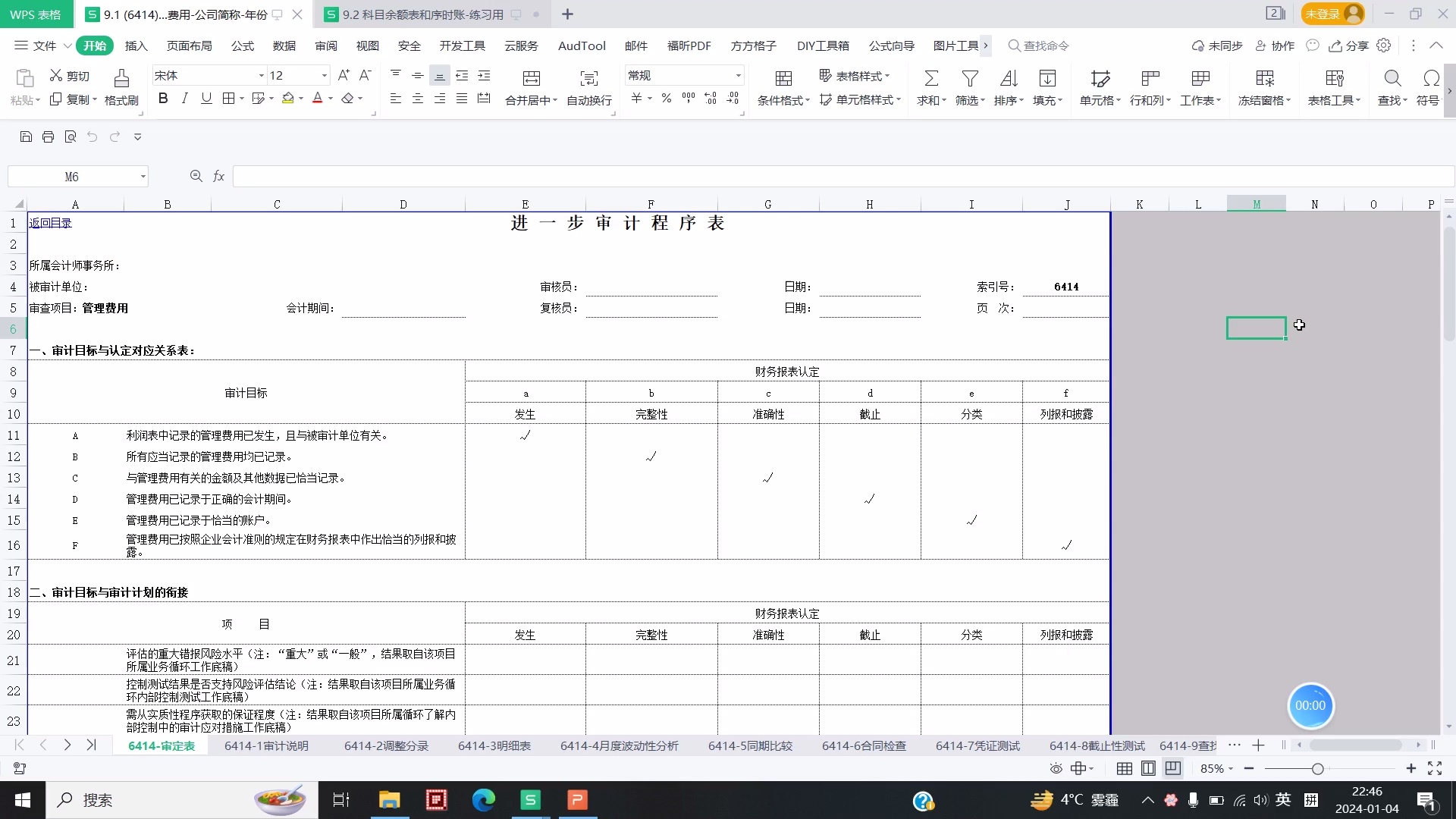Click Freeze Panes (冻结窗格) icon
Image resolution: width=1456 pixels, height=819 pixels.
click(1264, 78)
